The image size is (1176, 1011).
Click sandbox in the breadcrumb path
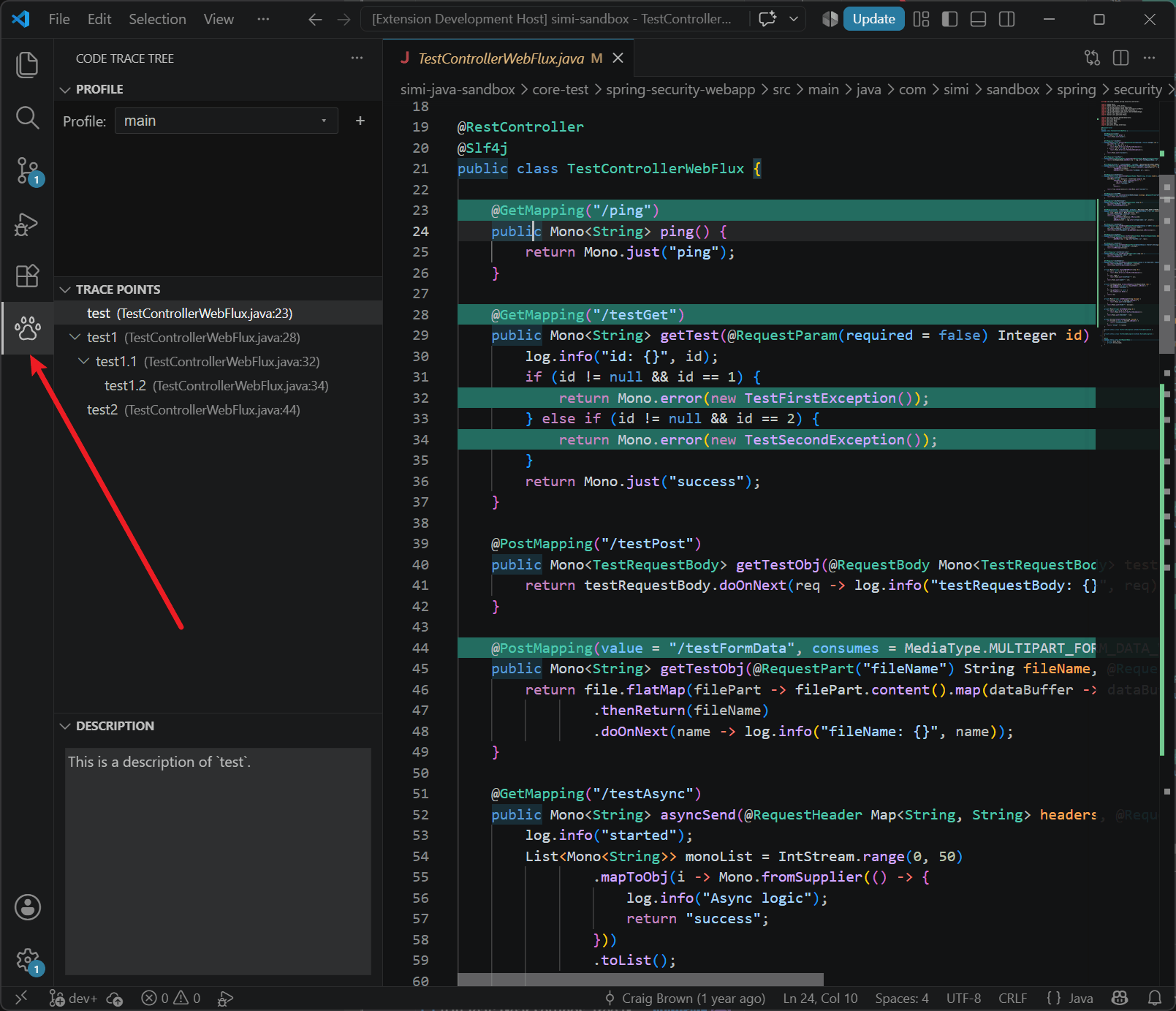point(1012,89)
